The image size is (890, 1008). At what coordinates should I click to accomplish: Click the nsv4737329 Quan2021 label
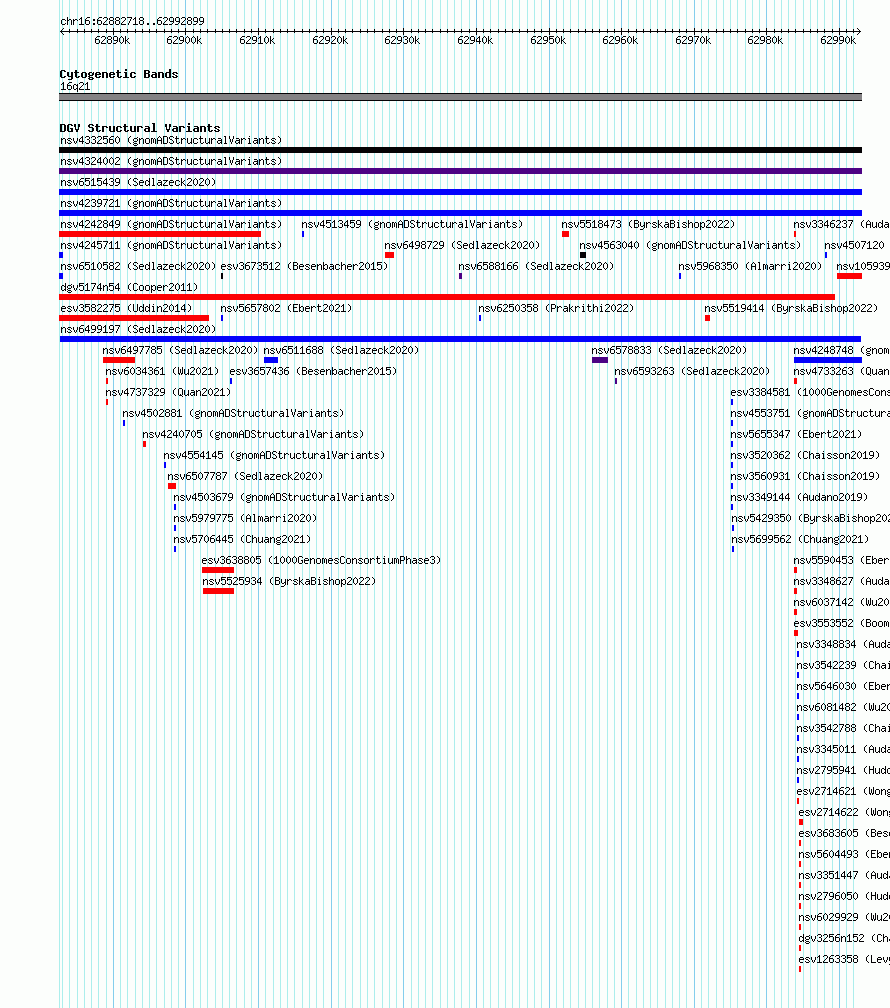click(168, 392)
